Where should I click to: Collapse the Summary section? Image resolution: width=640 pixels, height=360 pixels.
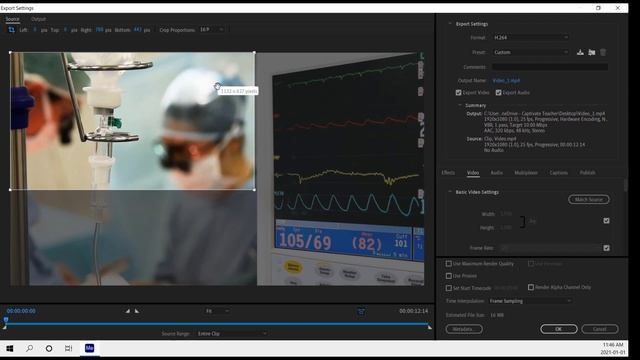(460, 105)
